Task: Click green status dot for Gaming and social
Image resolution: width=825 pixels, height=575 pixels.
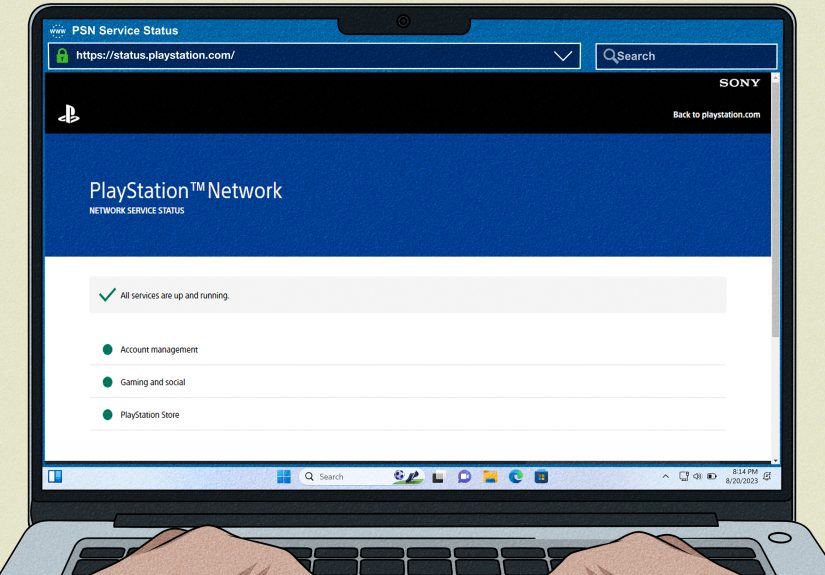Action: click(x=107, y=382)
